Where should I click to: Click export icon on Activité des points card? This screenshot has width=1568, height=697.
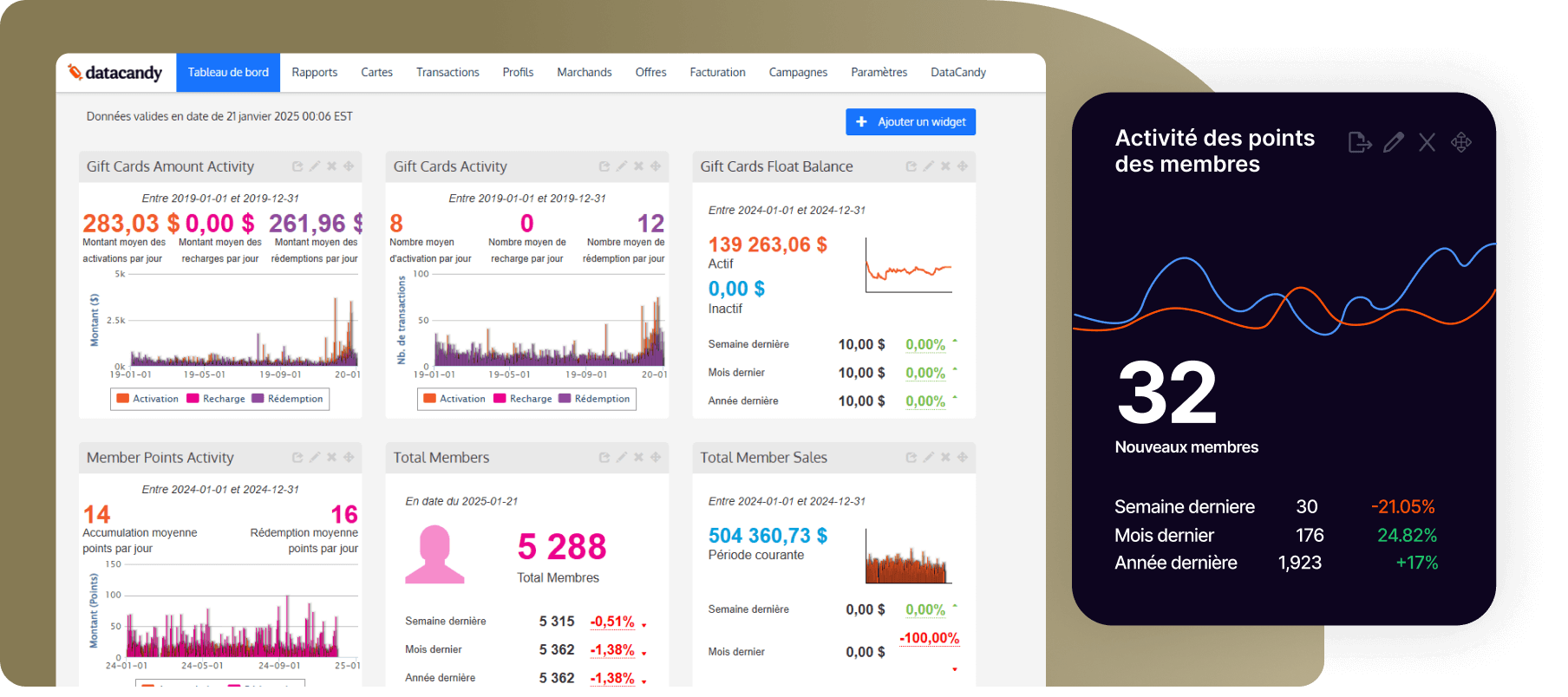point(1359,143)
